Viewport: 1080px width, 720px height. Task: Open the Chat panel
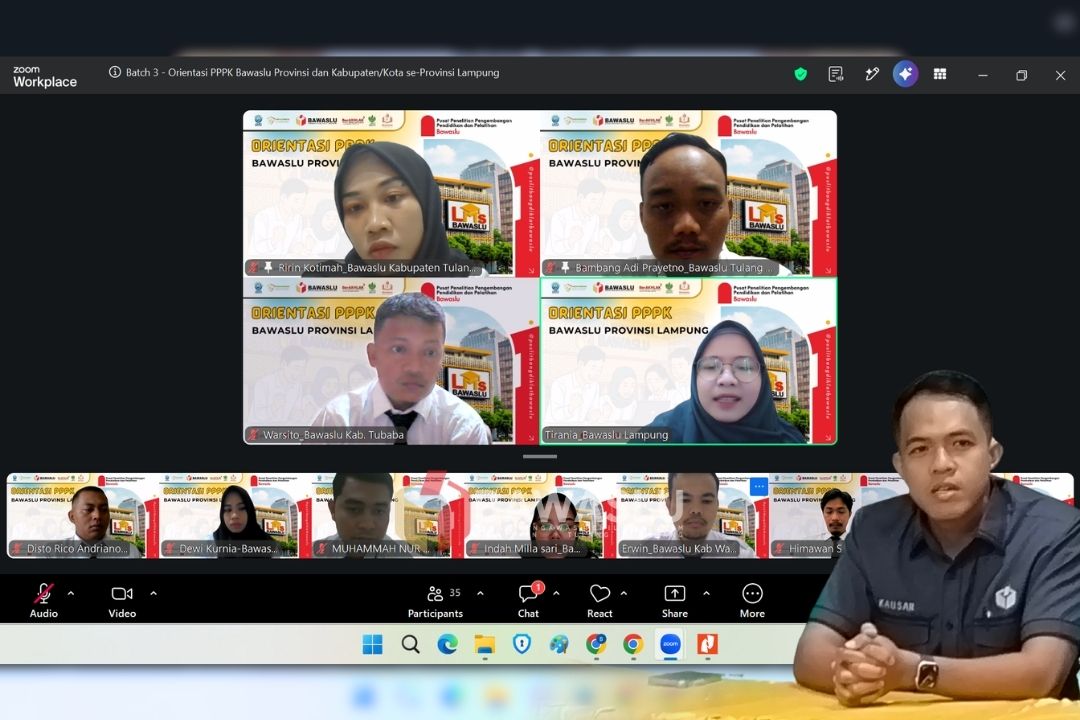tap(529, 601)
